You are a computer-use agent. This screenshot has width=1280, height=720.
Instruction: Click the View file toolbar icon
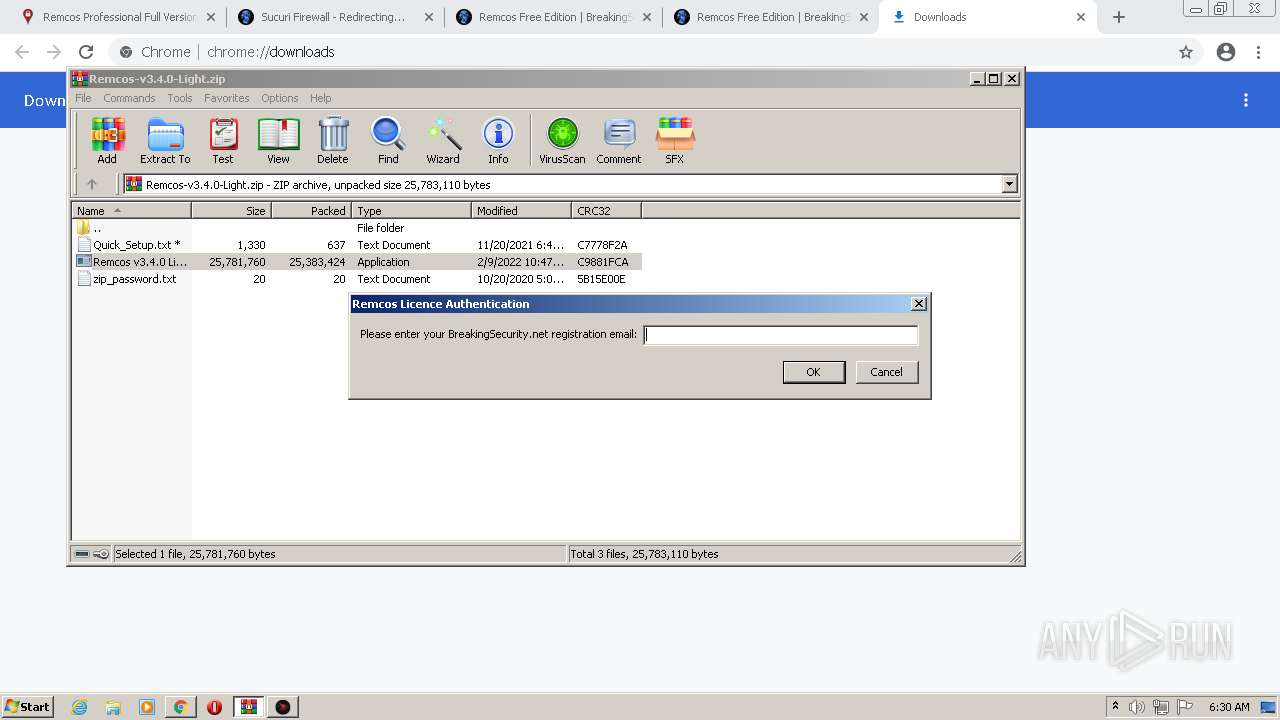click(x=278, y=140)
